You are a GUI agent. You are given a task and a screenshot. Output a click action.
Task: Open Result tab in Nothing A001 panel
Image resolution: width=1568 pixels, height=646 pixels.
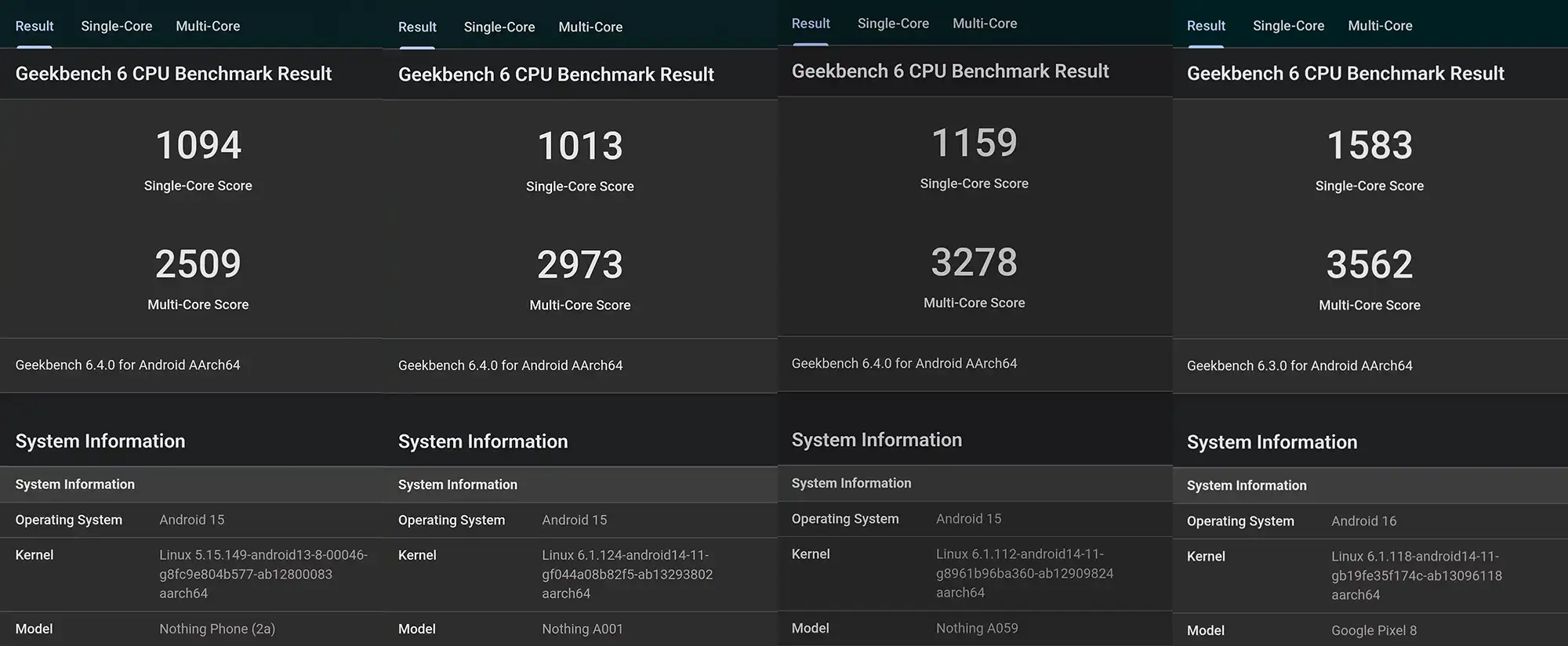pyautogui.click(x=417, y=27)
